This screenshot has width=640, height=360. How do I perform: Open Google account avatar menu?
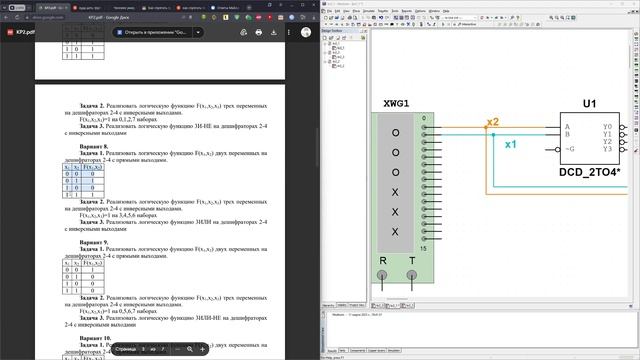(x=306, y=32)
